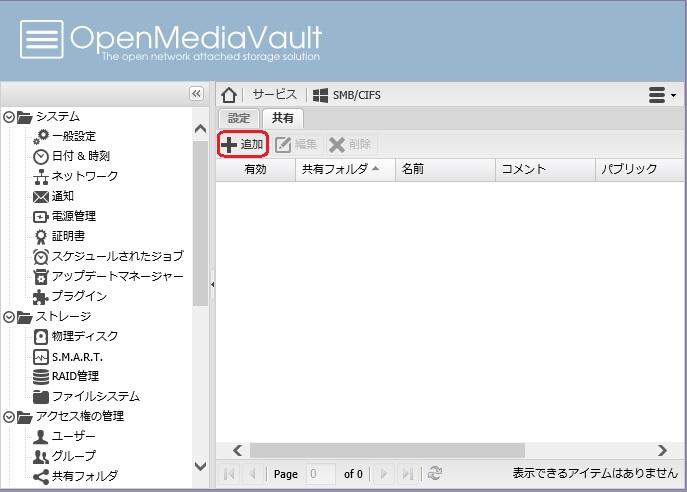Sort by the 名前 column header
This screenshot has width=687, height=492.
(446, 169)
